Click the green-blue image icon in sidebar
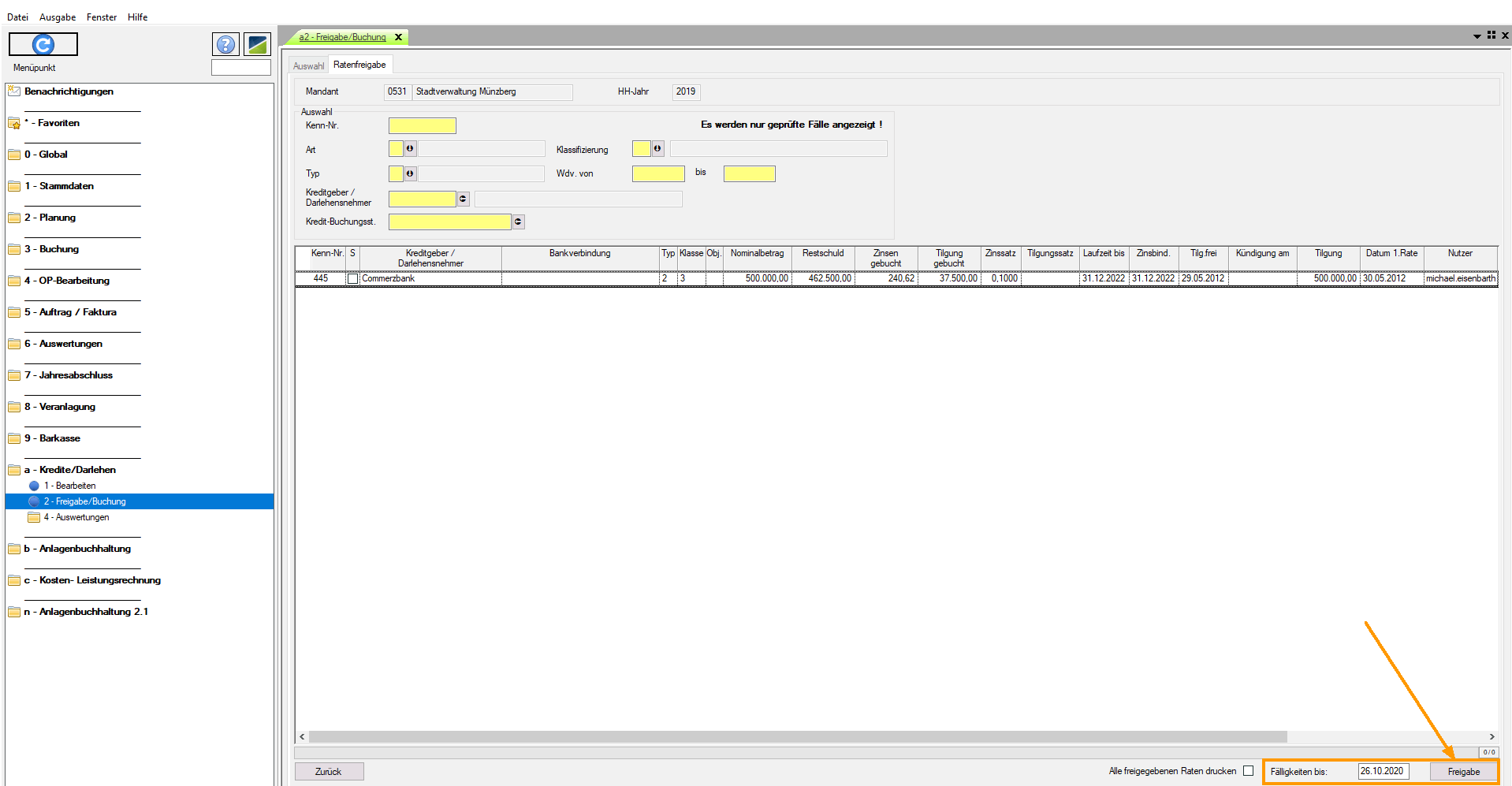Image resolution: width=1512 pixels, height=786 pixels. click(257, 45)
